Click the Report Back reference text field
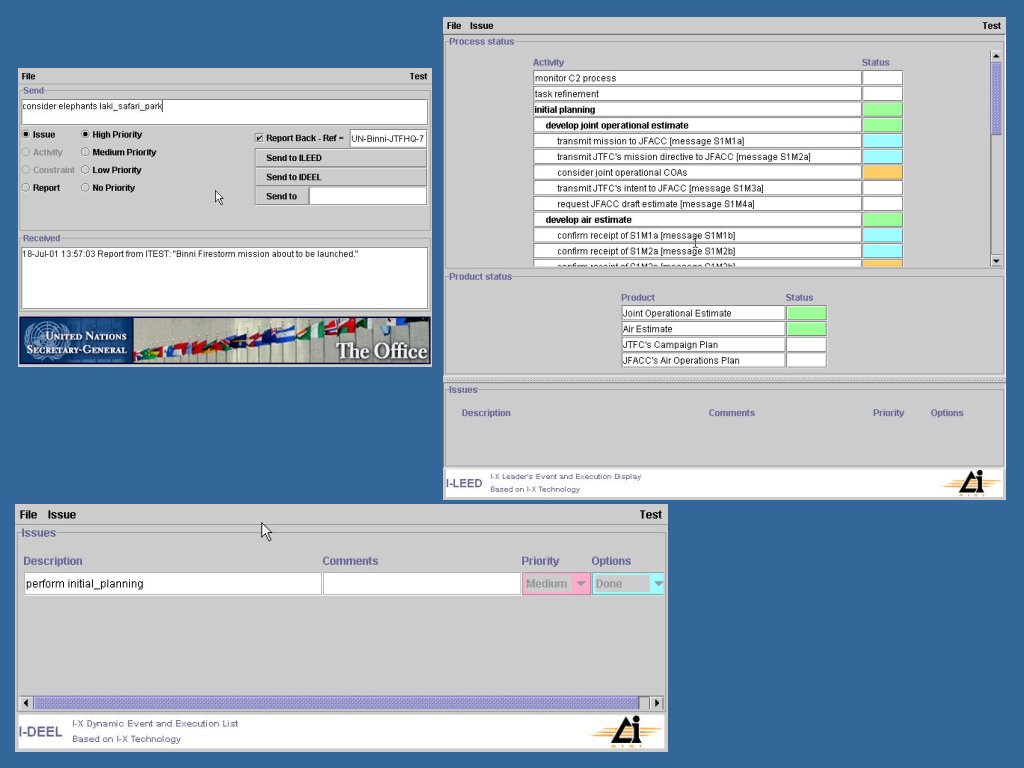The width and height of the screenshot is (1024, 768). tap(388, 138)
